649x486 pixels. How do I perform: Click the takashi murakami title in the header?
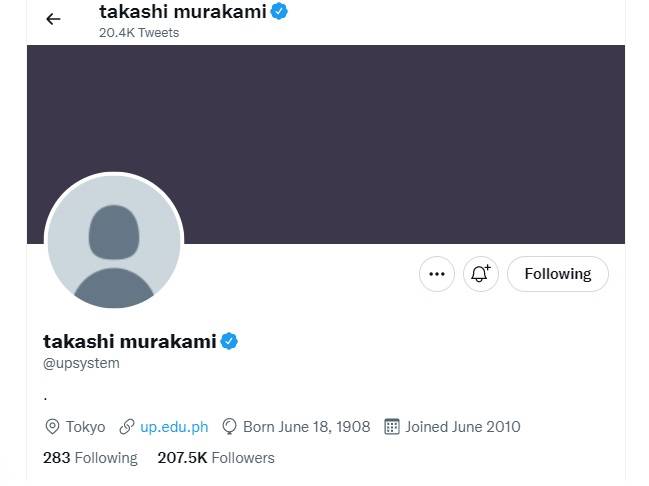pyautogui.click(x=182, y=12)
